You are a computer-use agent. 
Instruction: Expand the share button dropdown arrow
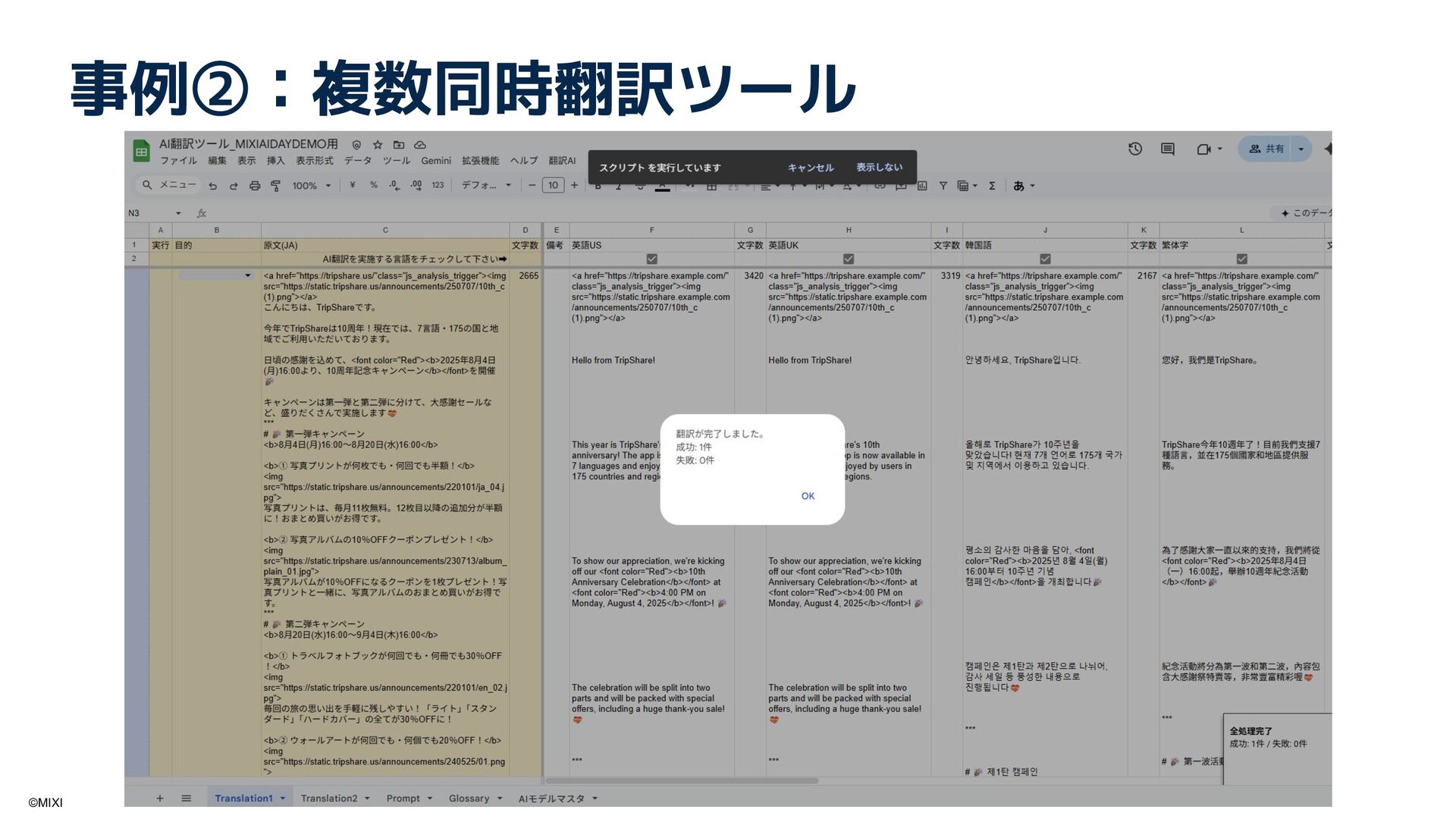click(1301, 149)
